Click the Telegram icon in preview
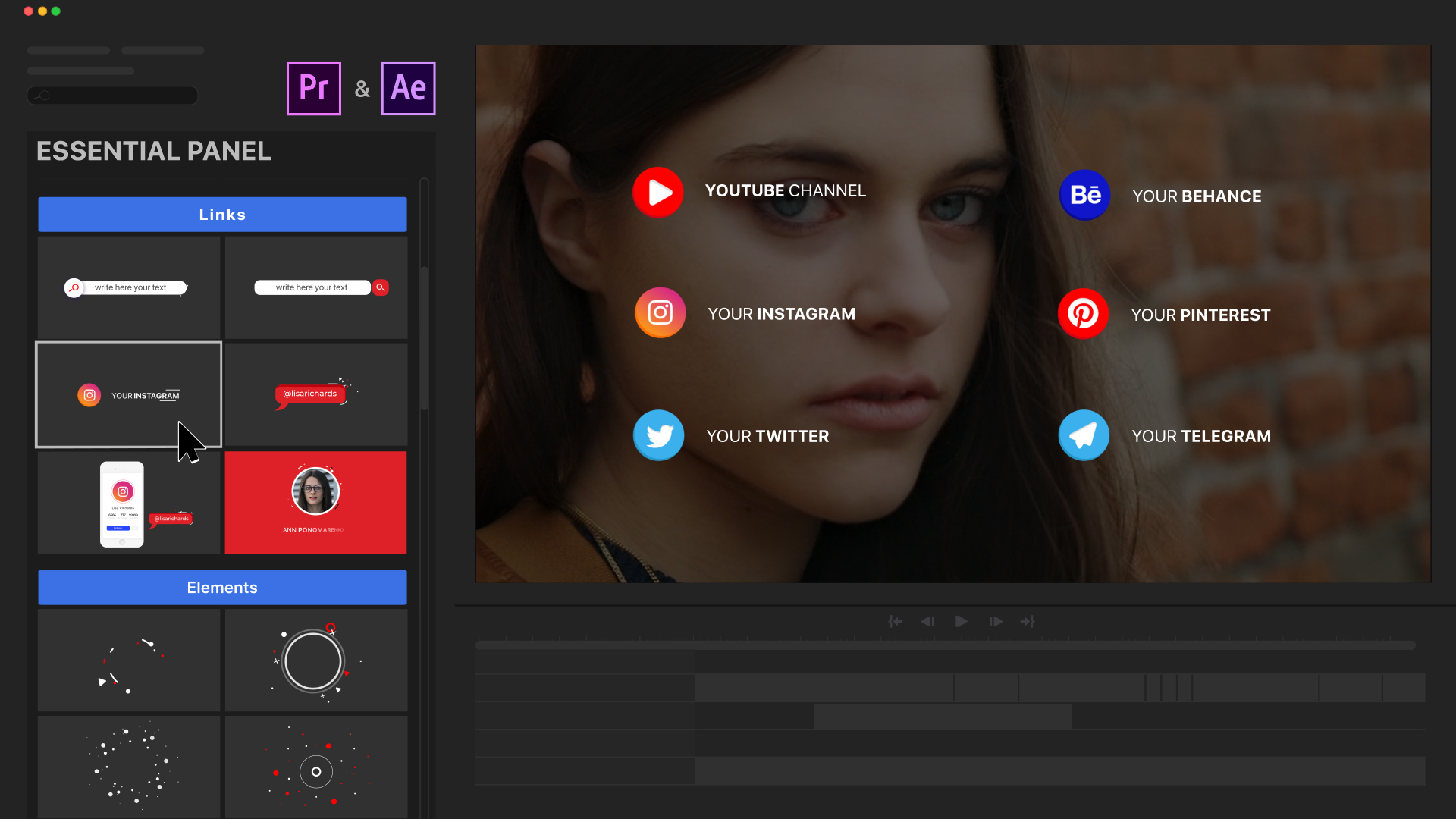 1083,435
